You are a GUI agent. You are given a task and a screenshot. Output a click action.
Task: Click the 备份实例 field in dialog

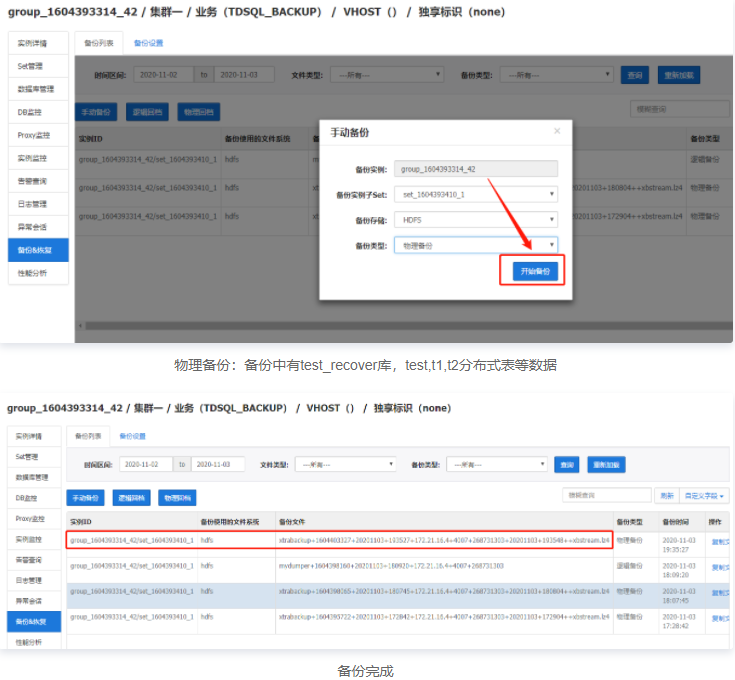[475, 169]
